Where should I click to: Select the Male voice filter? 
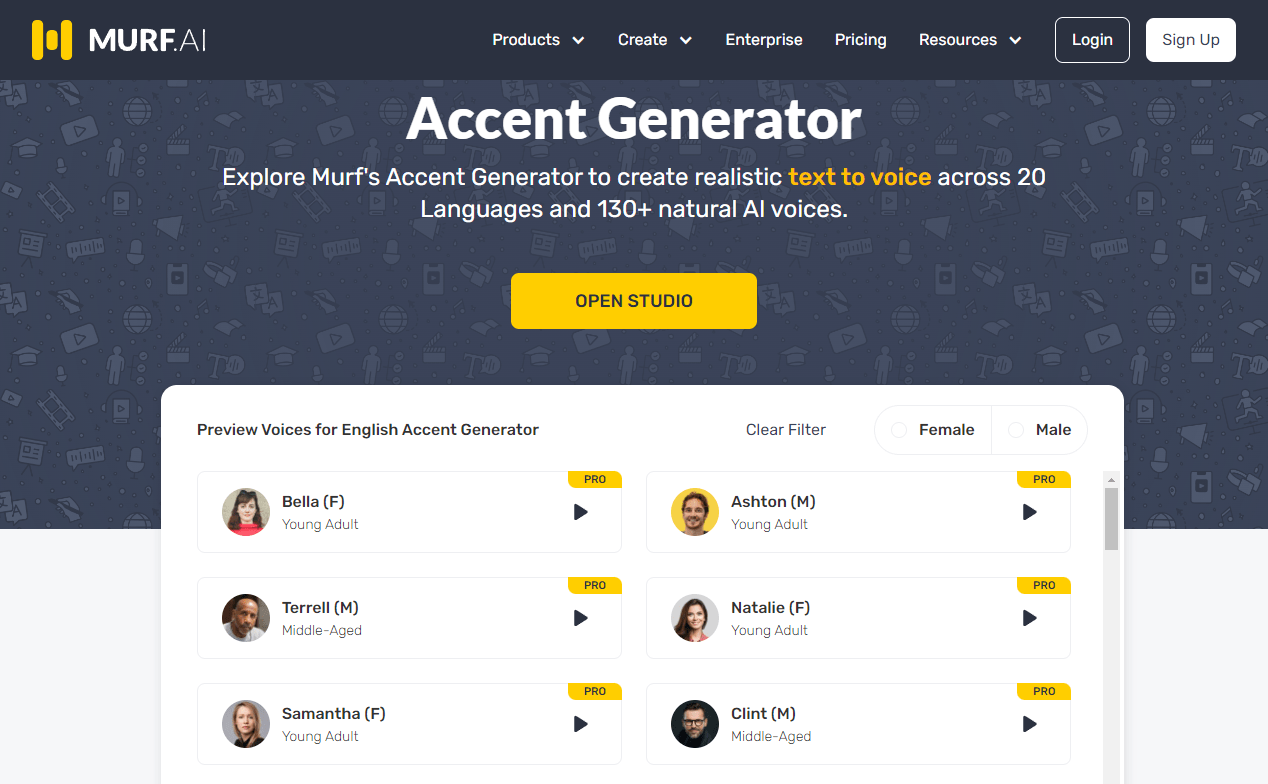(1039, 429)
